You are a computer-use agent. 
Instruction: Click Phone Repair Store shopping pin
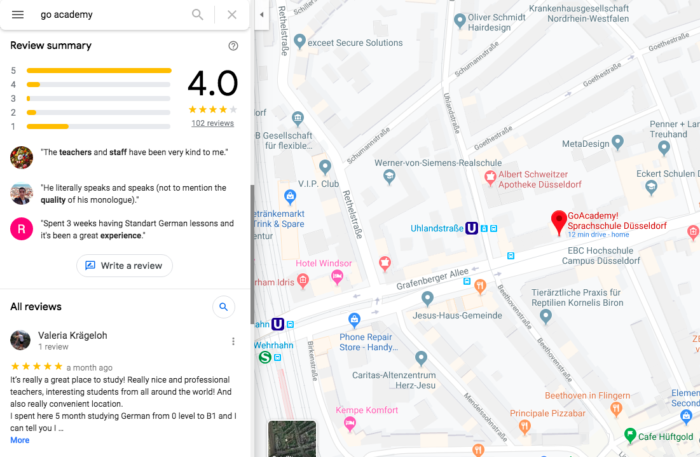(354, 320)
